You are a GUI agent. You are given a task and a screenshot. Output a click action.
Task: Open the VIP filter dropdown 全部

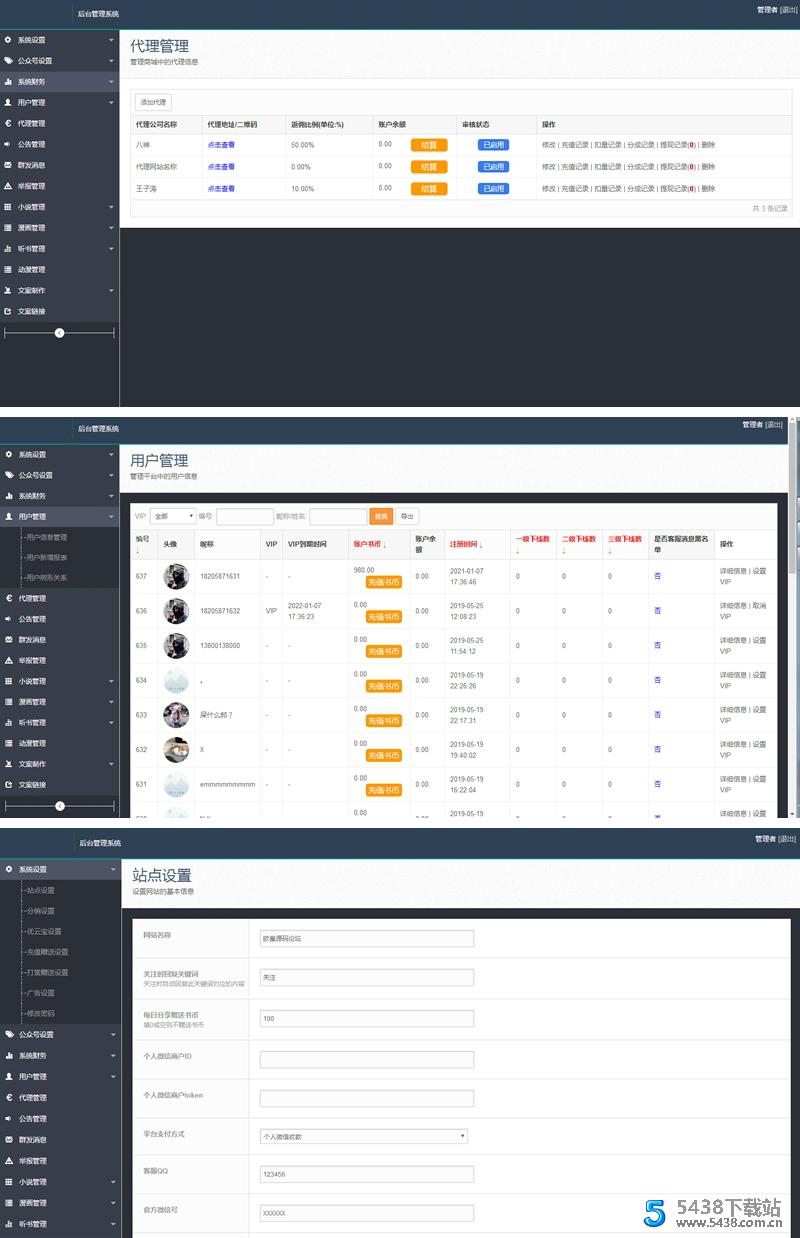click(174, 516)
